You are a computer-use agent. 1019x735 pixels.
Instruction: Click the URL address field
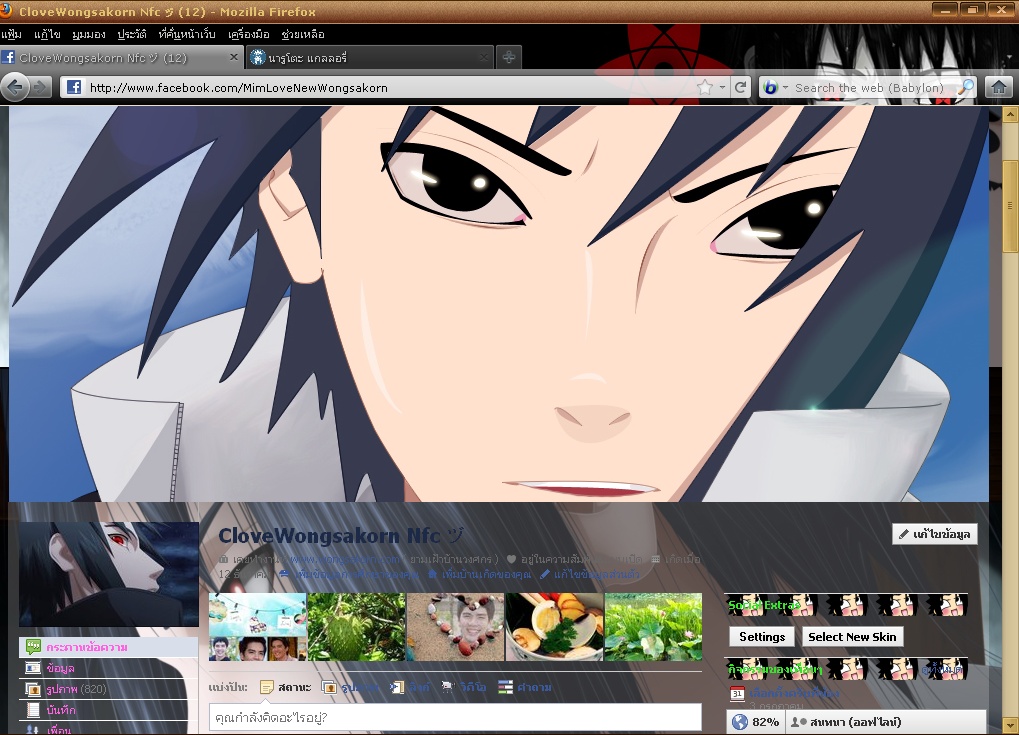pyautogui.click(x=390, y=87)
